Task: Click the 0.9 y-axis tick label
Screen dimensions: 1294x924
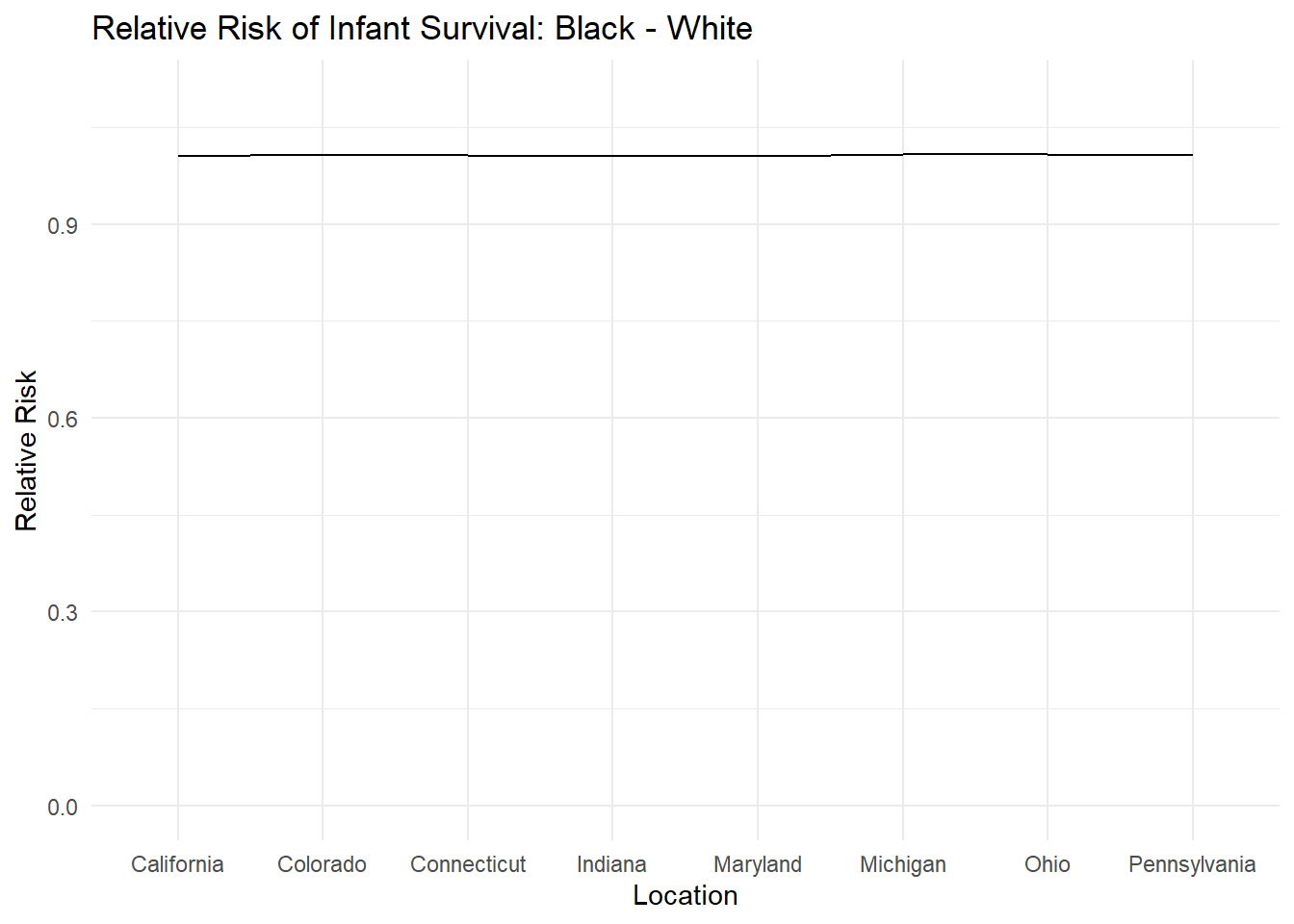Action: (x=63, y=226)
